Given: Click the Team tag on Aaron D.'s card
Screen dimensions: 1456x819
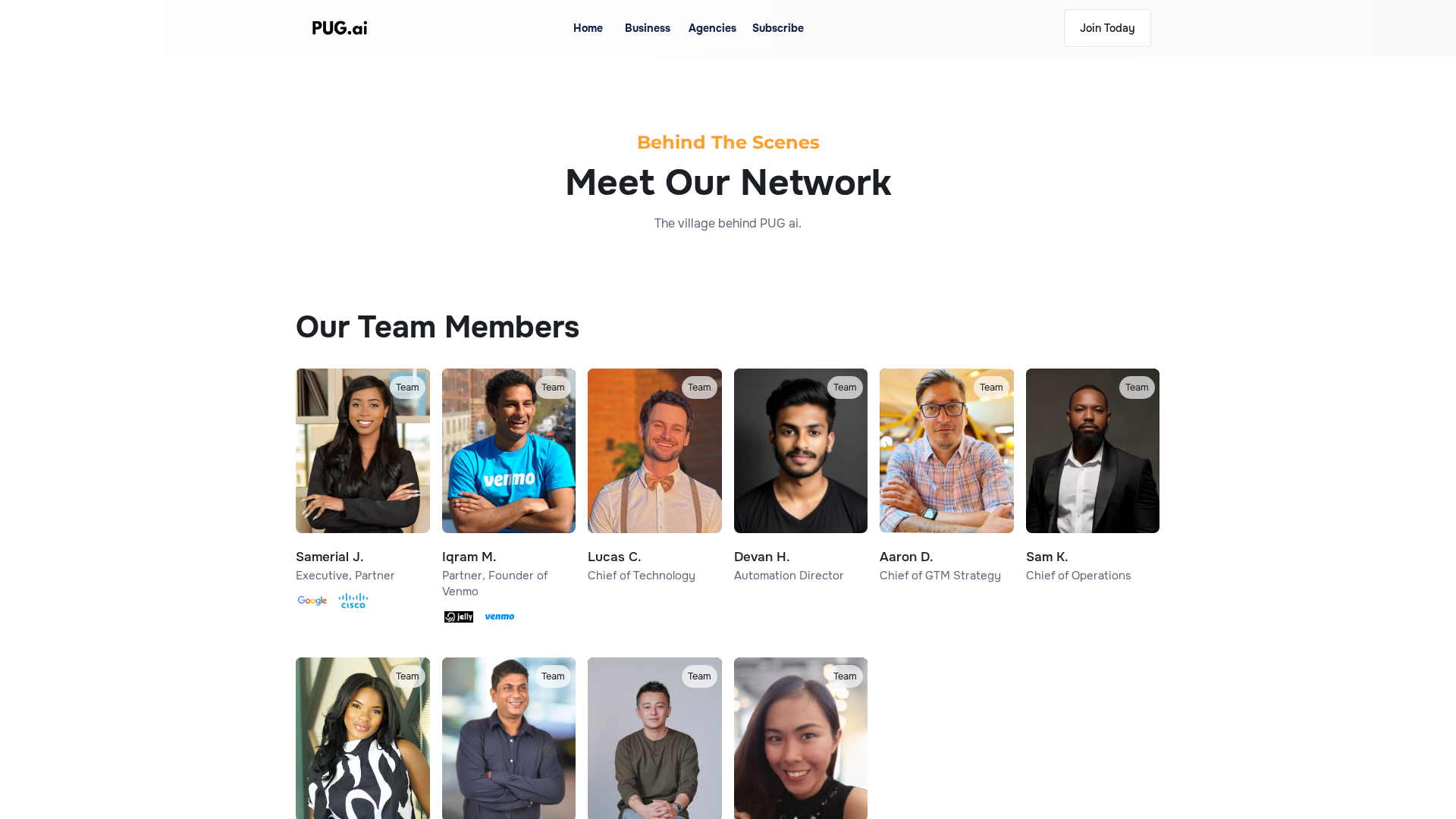Looking at the screenshot, I should click(991, 388).
